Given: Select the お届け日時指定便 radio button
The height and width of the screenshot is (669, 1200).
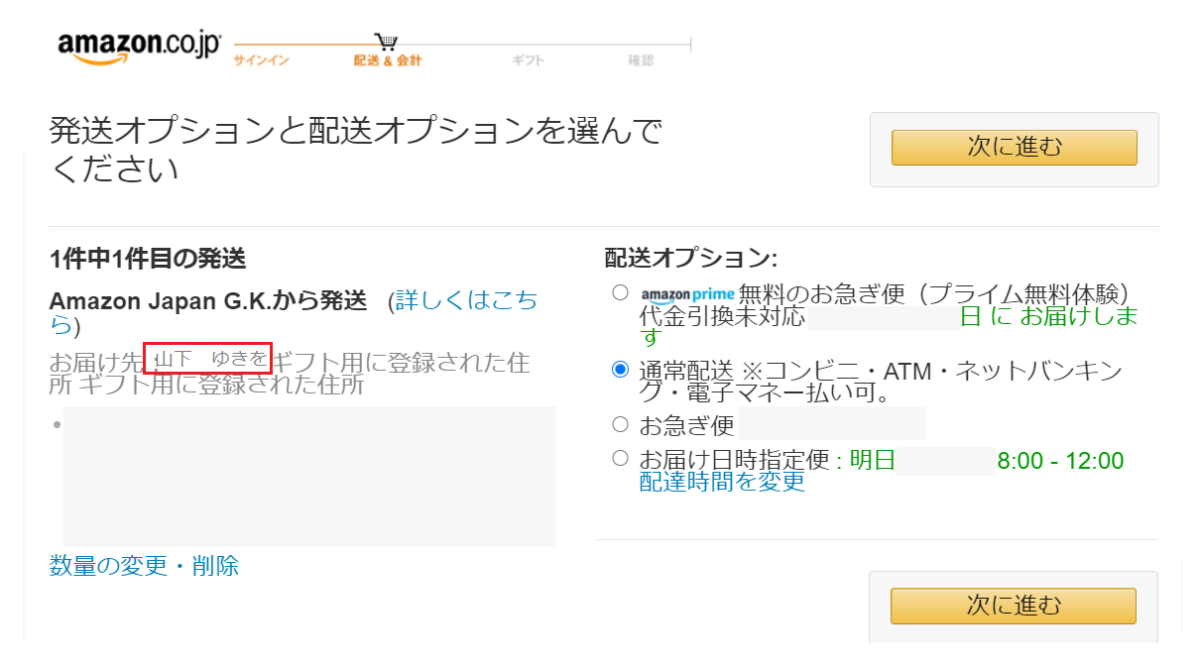Looking at the screenshot, I should [x=620, y=459].
